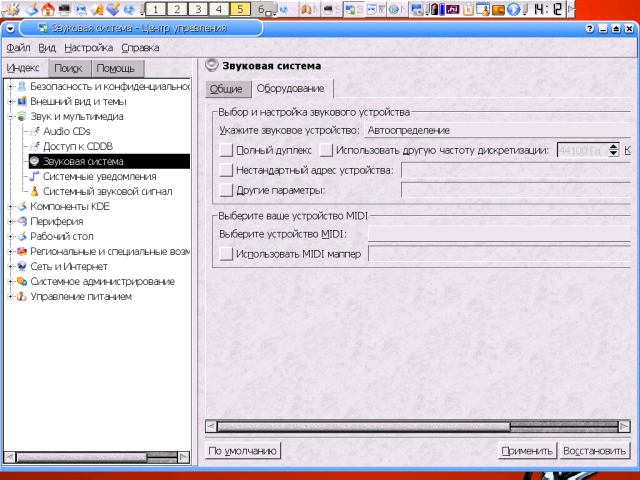
Task: Click the По умолчанию button
Action: [242, 451]
